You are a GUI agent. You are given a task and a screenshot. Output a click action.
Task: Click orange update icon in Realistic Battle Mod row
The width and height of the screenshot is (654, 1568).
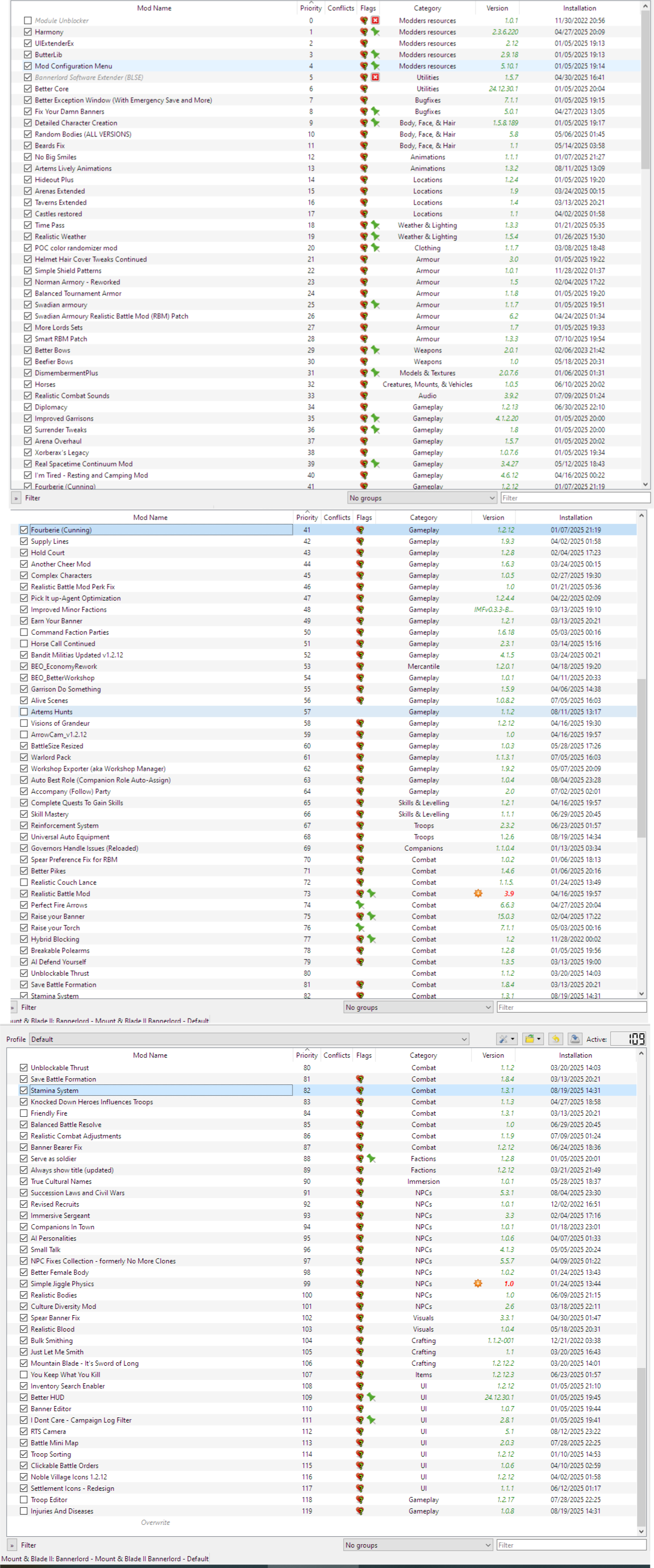tap(478, 893)
